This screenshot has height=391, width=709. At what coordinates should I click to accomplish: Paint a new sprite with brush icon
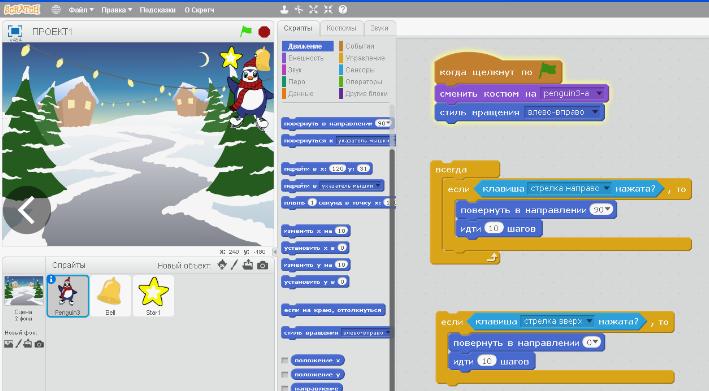coord(234,265)
